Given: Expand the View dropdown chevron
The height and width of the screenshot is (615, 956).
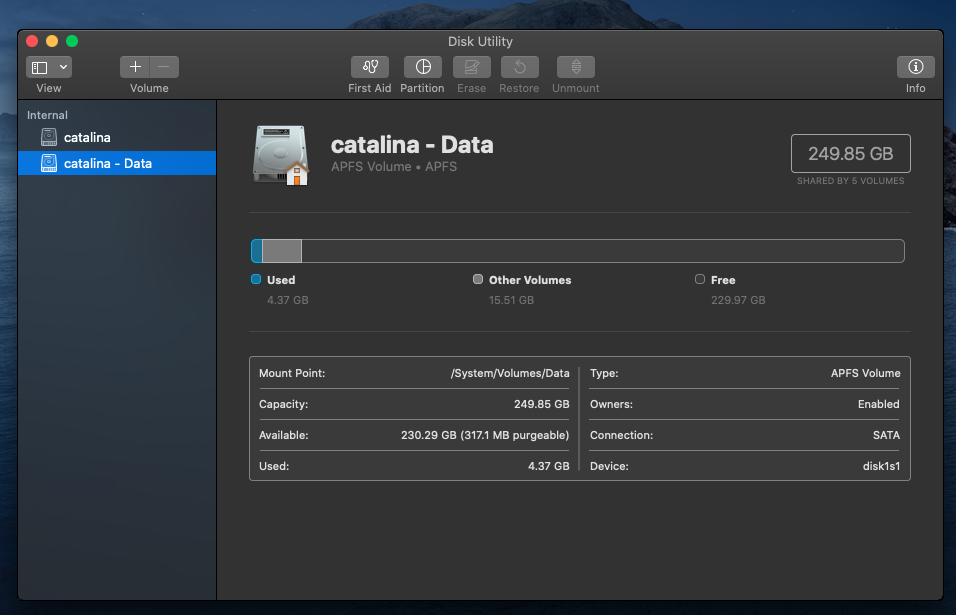Looking at the screenshot, I should click(63, 67).
